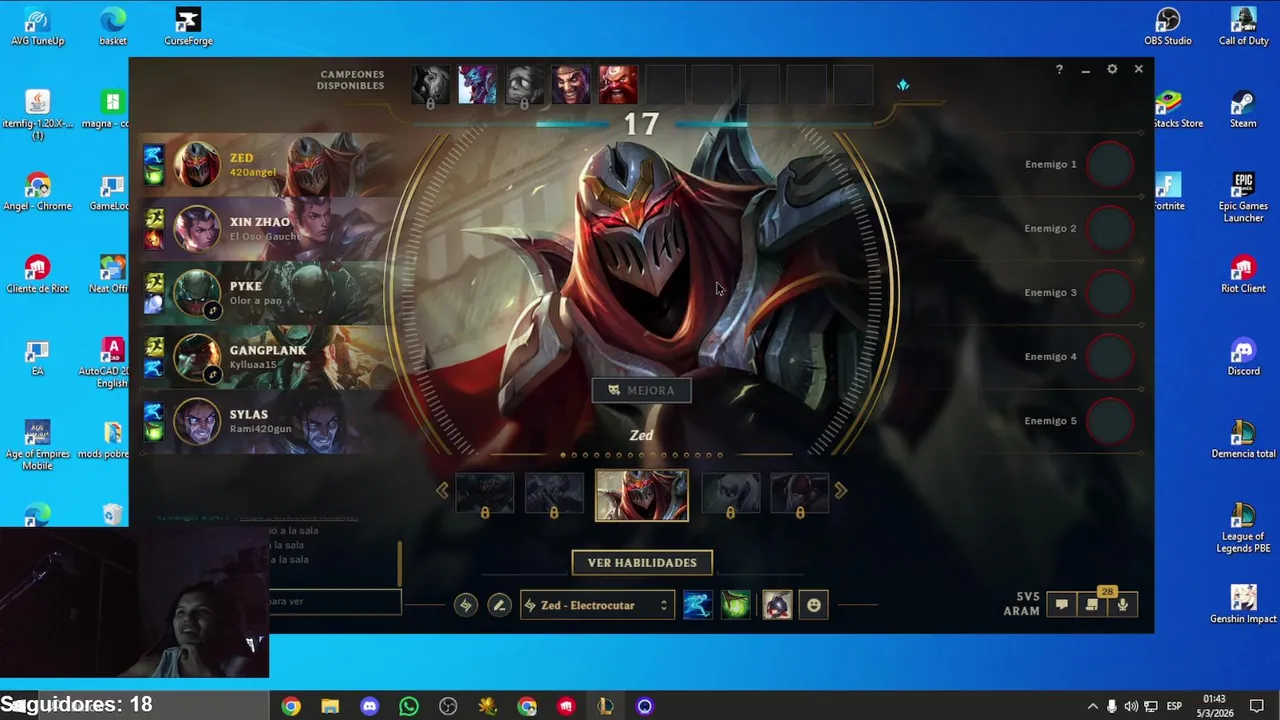Open League of Legends PBE shortcut
The width and height of the screenshot is (1280, 720).
coord(1243,527)
